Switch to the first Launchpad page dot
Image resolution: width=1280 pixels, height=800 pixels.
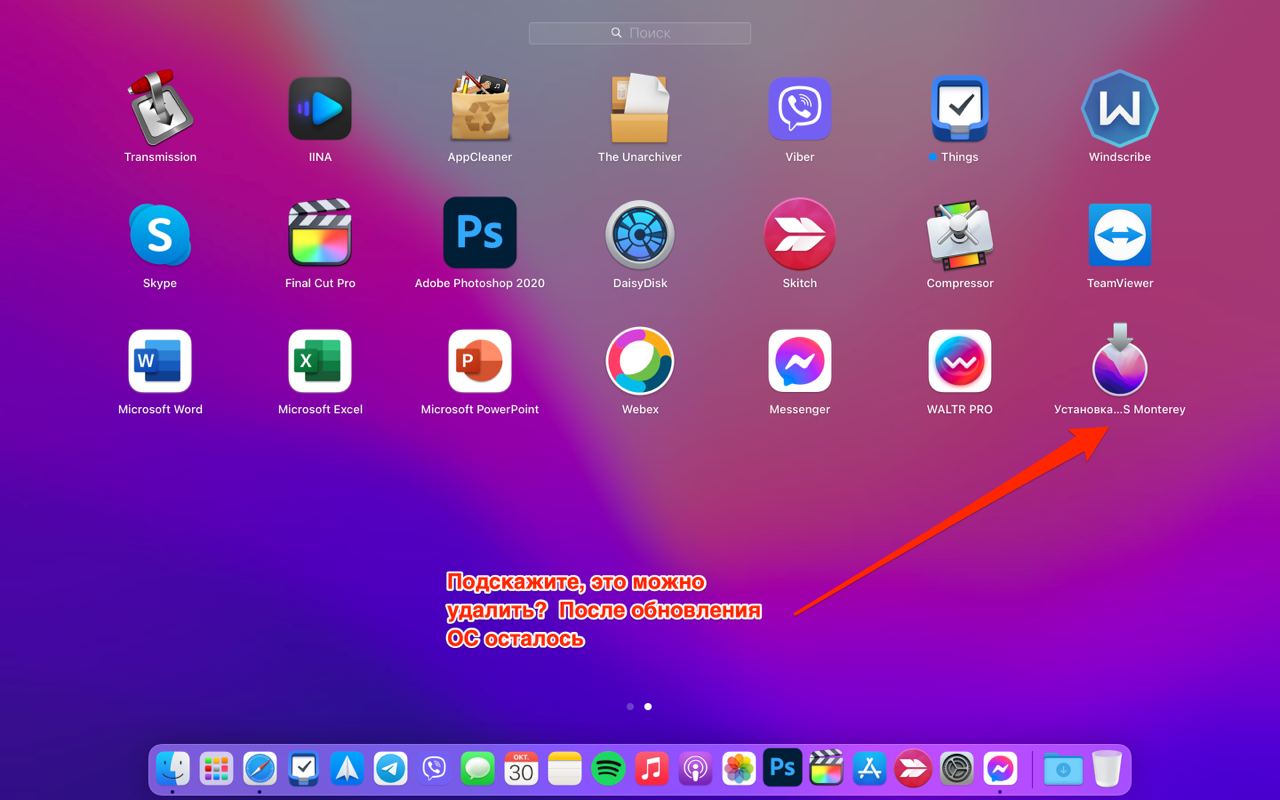pos(630,706)
